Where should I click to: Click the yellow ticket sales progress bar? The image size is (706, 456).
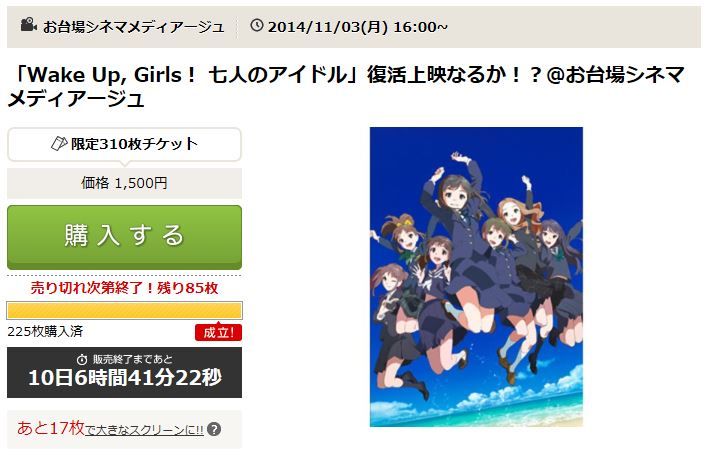click(x=125, y=311)
